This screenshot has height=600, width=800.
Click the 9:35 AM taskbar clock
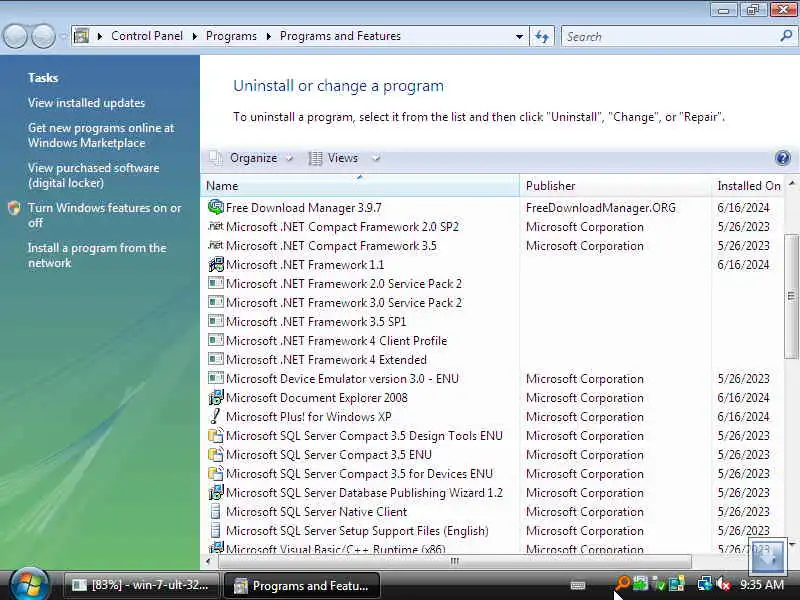(762, 584)
